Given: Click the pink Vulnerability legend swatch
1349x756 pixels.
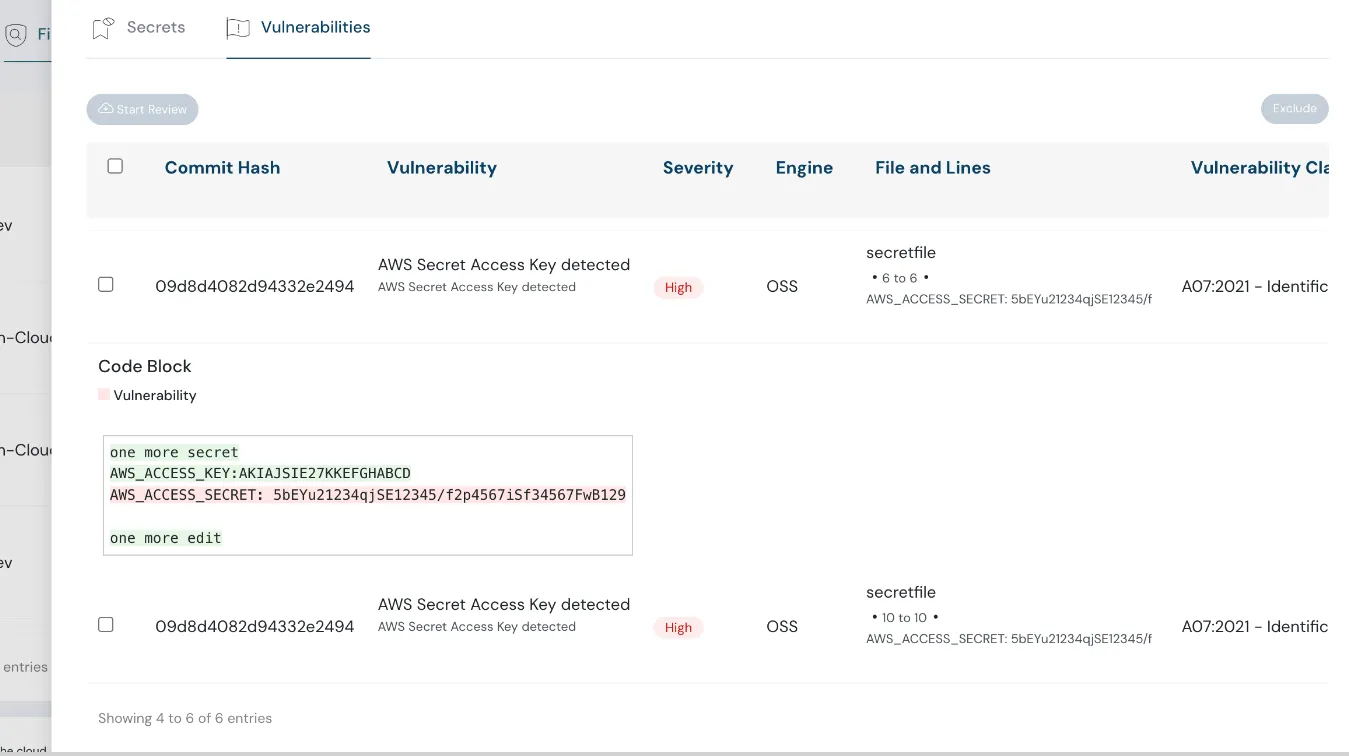Looking at the screenshot, I should [104, 394].
